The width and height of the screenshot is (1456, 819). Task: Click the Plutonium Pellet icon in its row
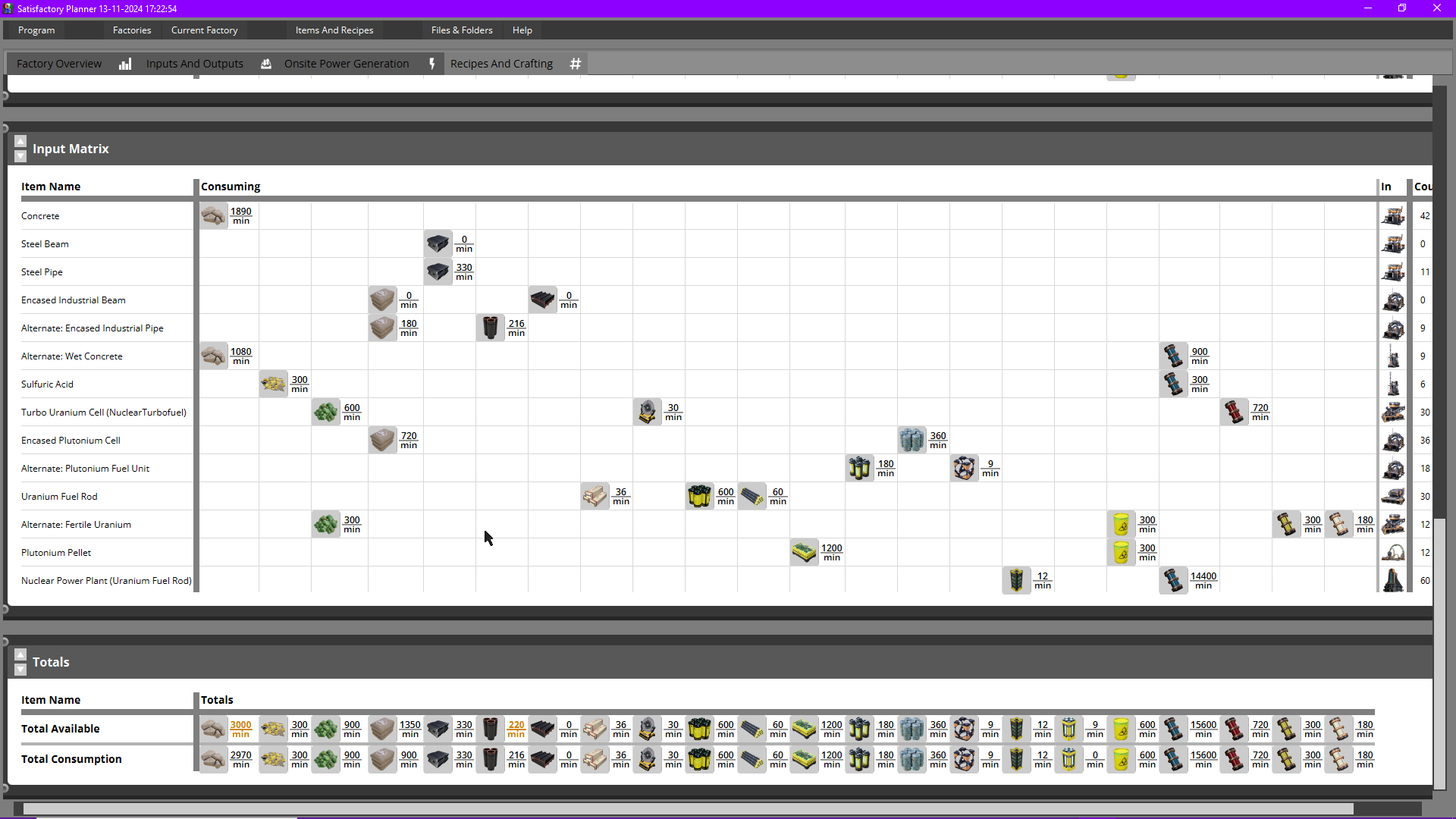(x=804, y=552)
